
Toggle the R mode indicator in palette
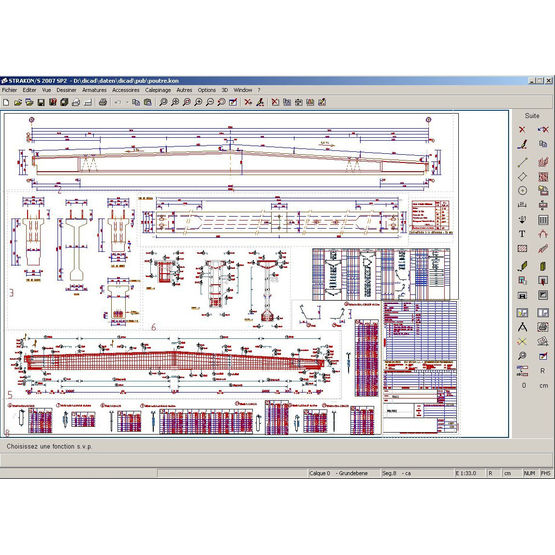pos(543,371)
